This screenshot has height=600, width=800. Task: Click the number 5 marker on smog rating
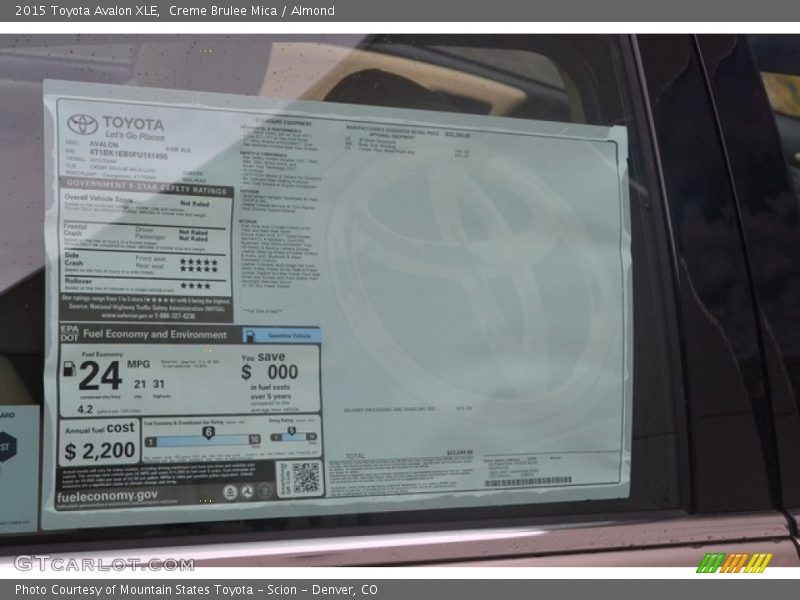(291, 432)
